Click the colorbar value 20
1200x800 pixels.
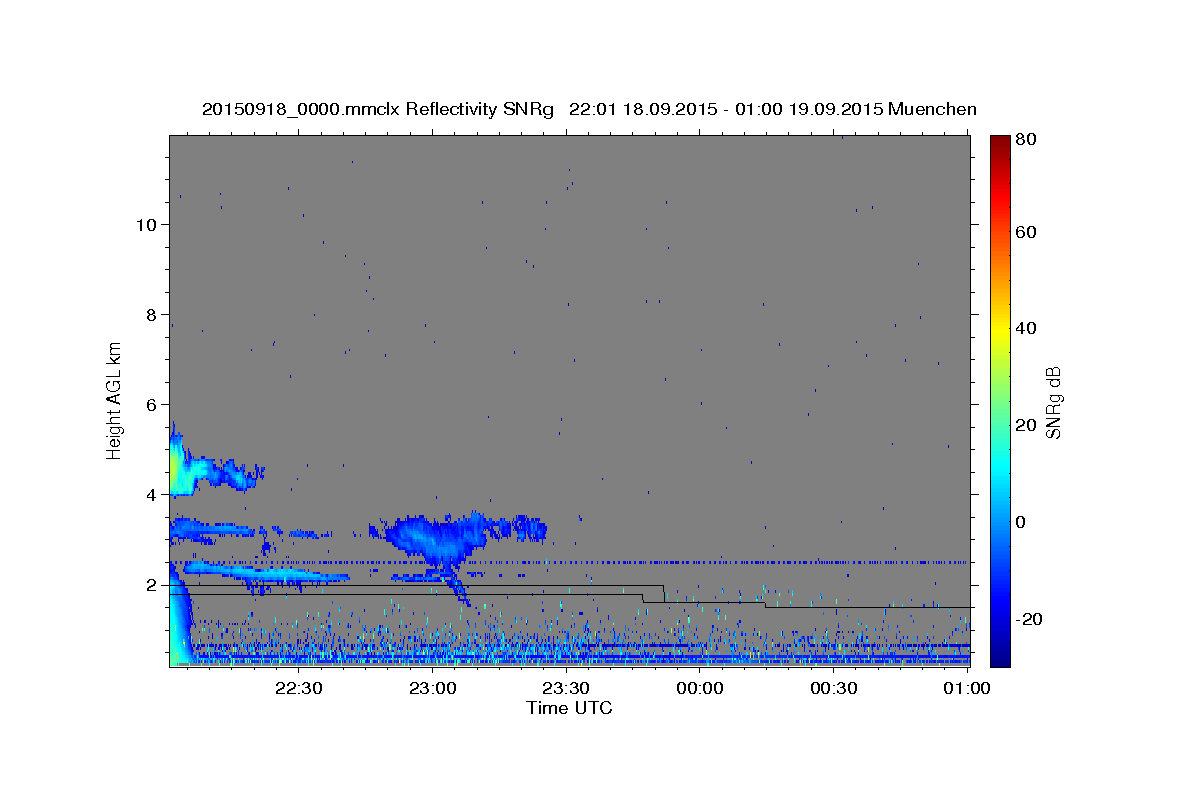[x=1025, y=425]
